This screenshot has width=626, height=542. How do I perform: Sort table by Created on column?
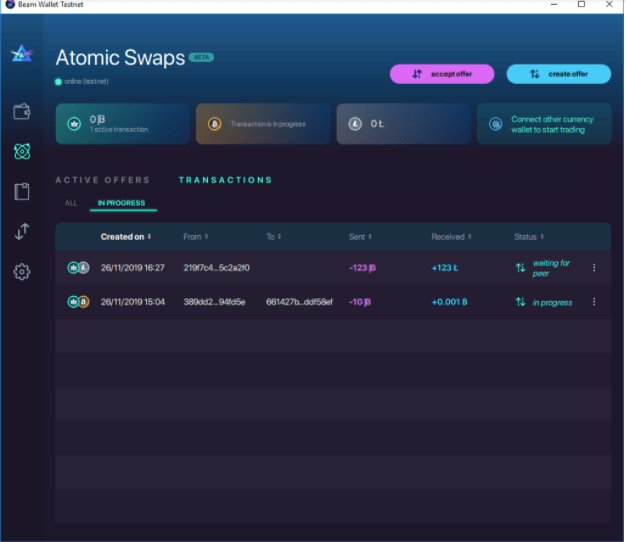pos(125,237)
